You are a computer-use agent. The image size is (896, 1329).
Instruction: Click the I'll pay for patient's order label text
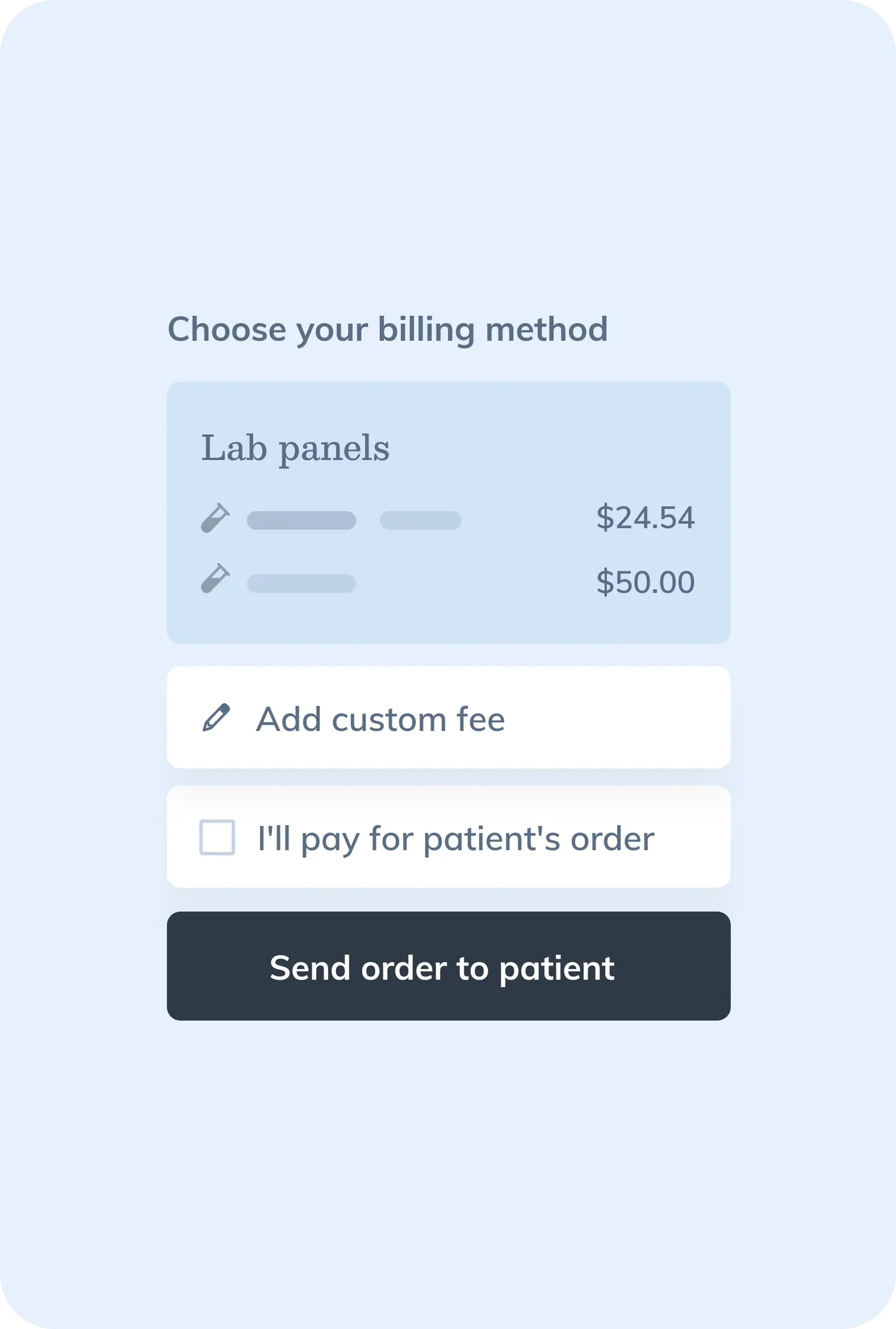tap(455, 839)
